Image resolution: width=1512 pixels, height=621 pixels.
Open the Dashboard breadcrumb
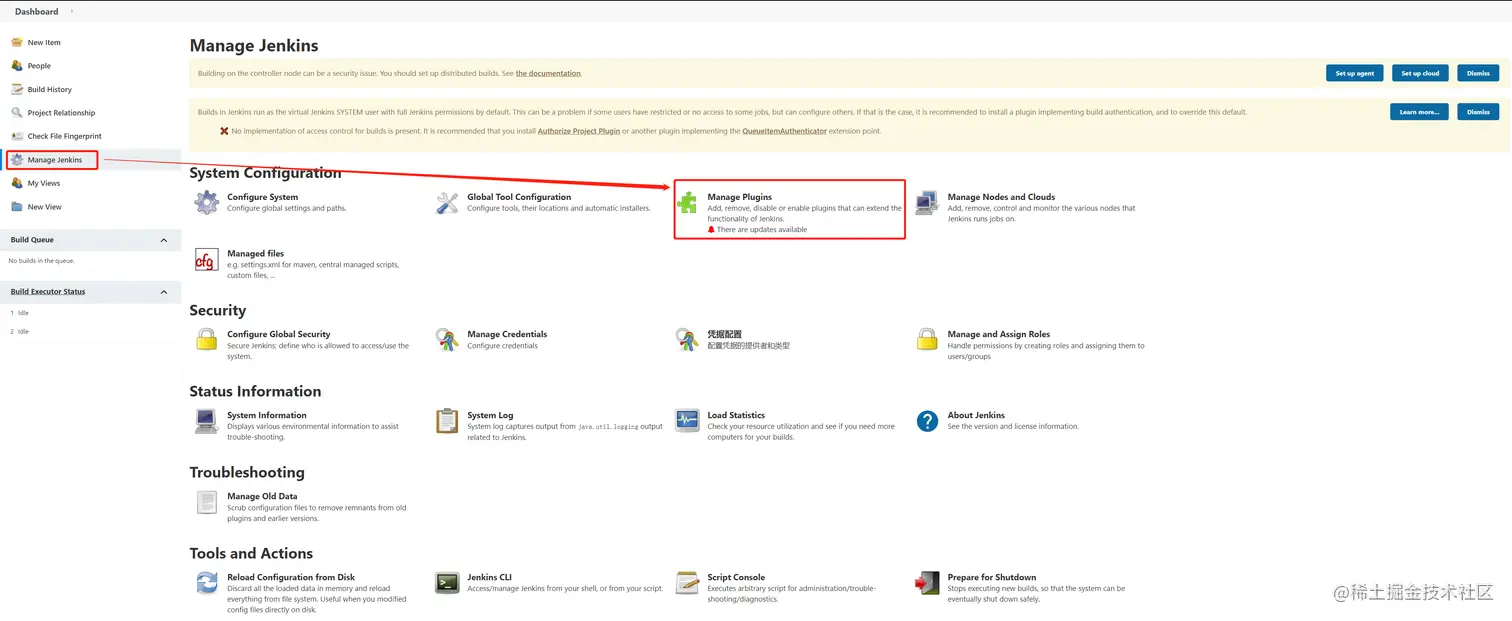point(37,12)
